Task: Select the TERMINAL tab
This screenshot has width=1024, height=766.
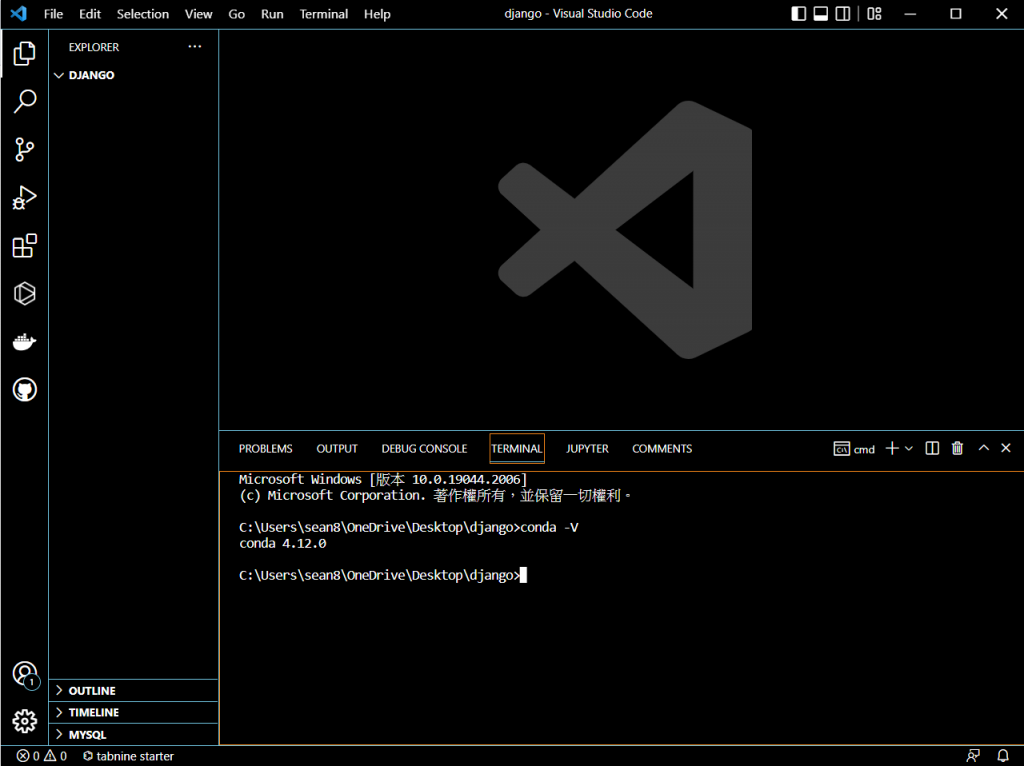Action: 517,449
